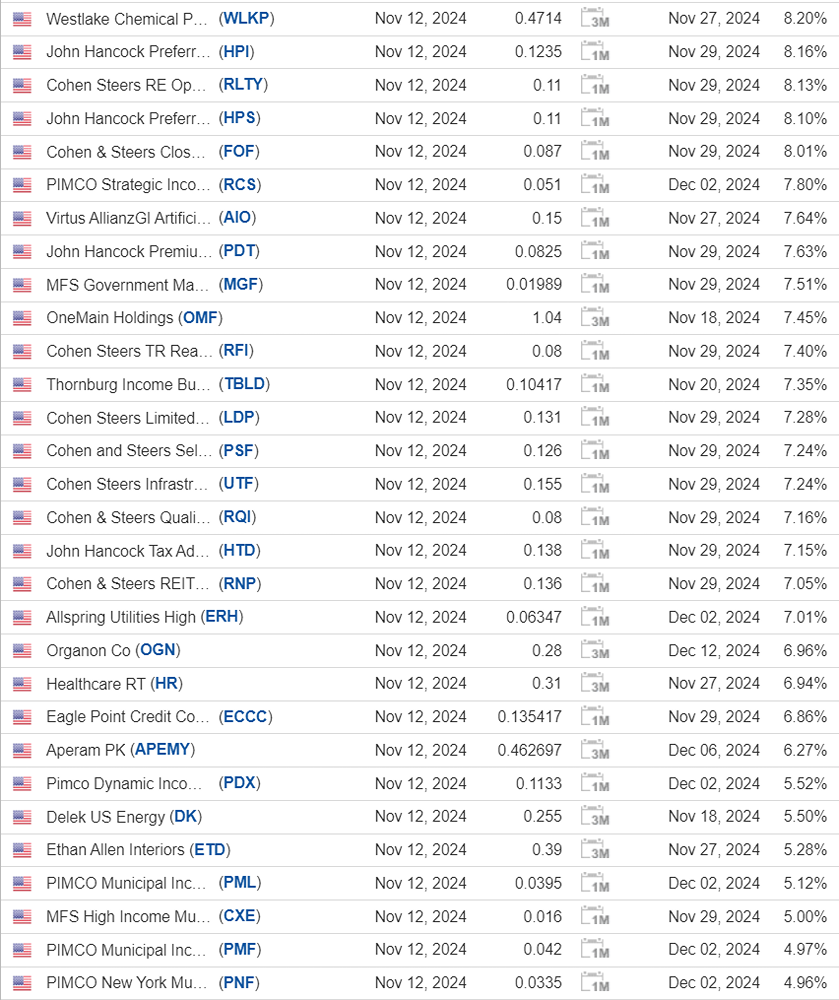Viewport: 839px width, 1000px height.
Task: Click the 3M calendar icon for Aperam PK
Action: click(595, 749)
